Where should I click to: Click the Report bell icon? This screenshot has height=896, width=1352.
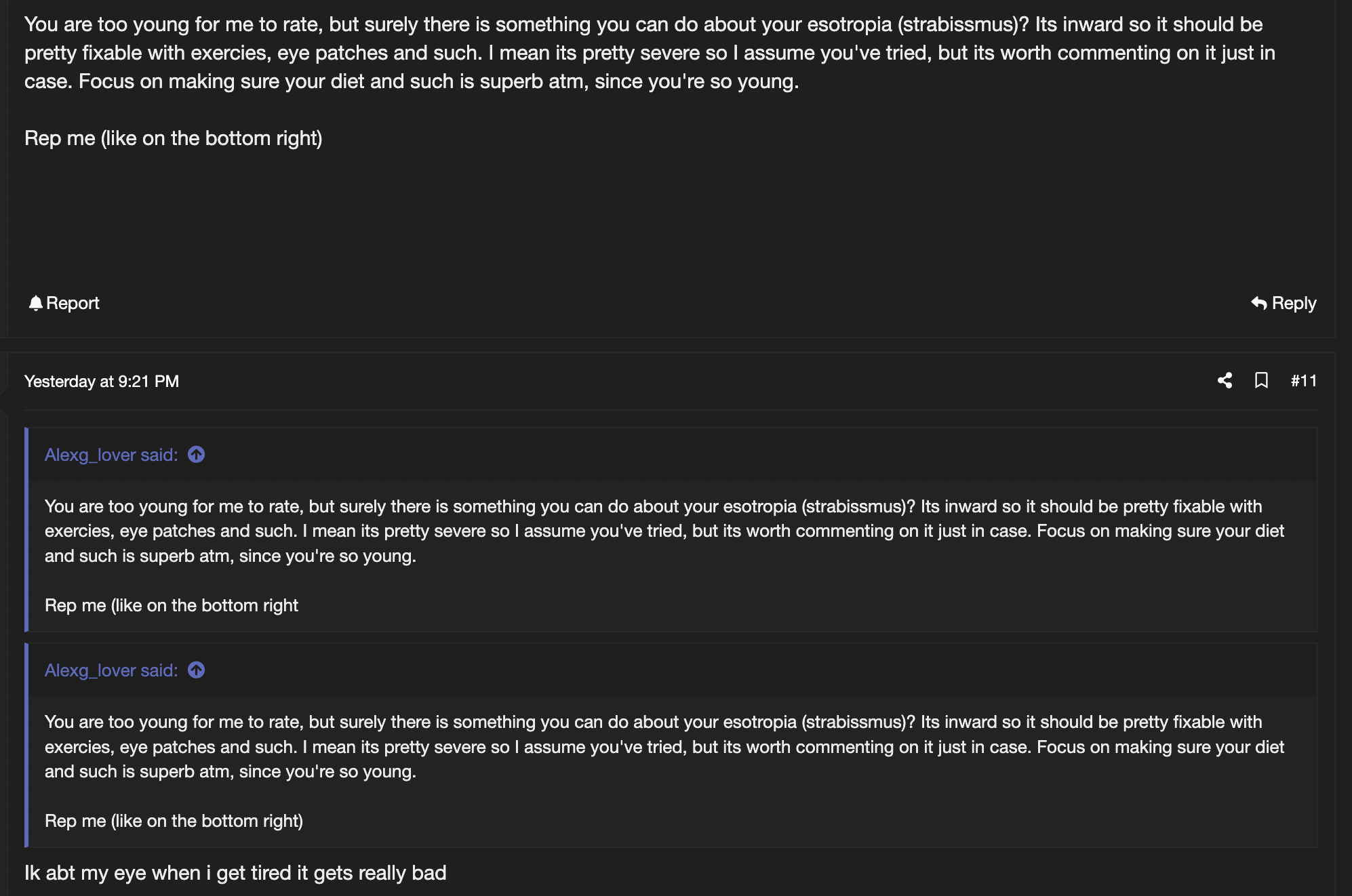point(35,303)
